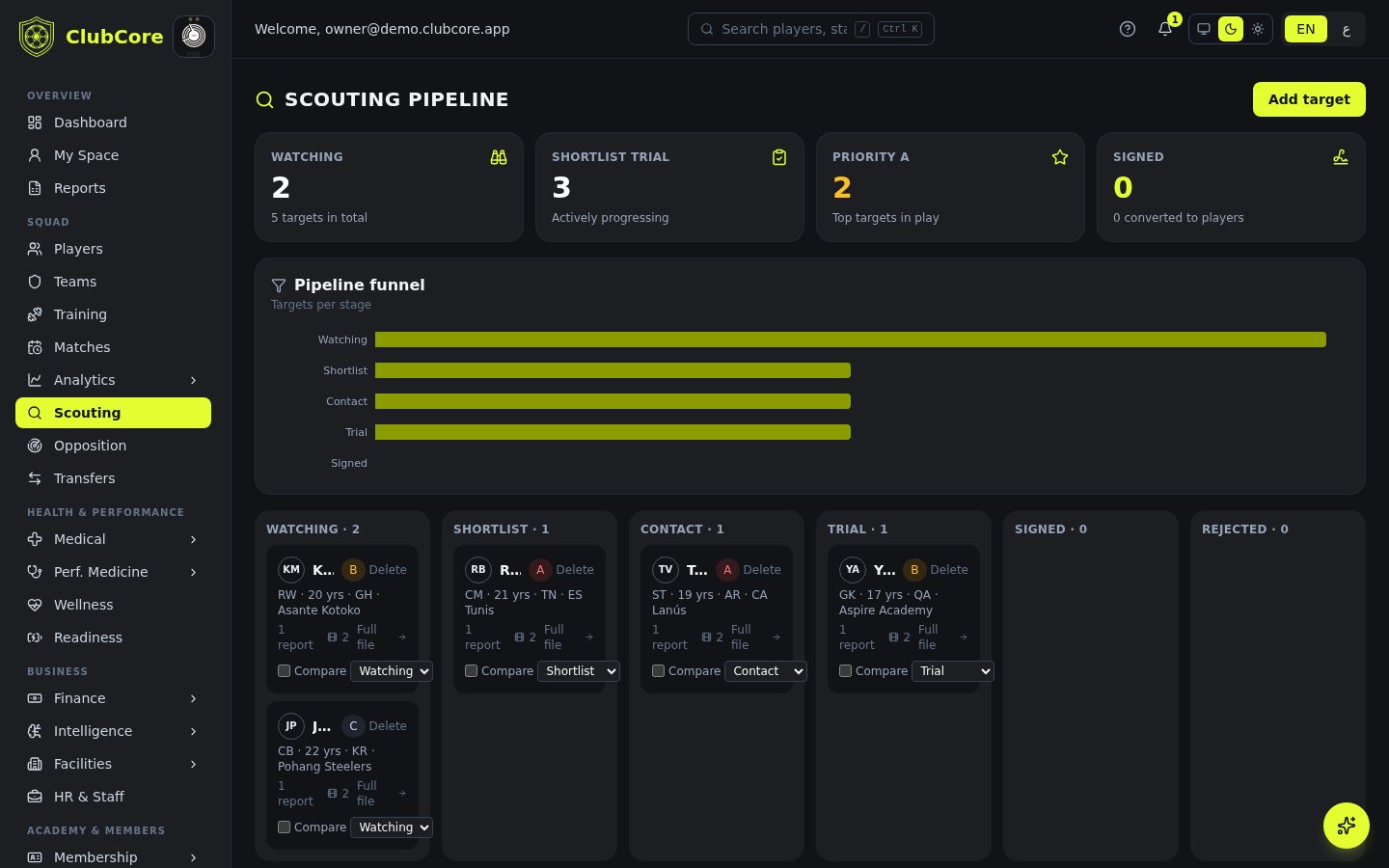The width and height of the screenshot is (1389, 868).
Task: Tick Compare checkbox on CA Lanús card
Action: pyautogui.click(x=659, y=671)
